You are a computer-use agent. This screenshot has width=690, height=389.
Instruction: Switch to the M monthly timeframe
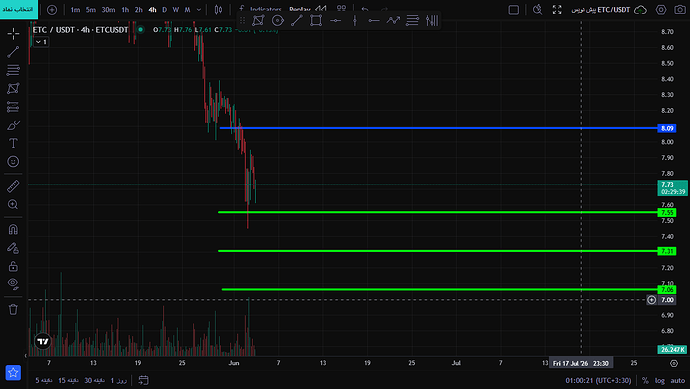[187, 10]
